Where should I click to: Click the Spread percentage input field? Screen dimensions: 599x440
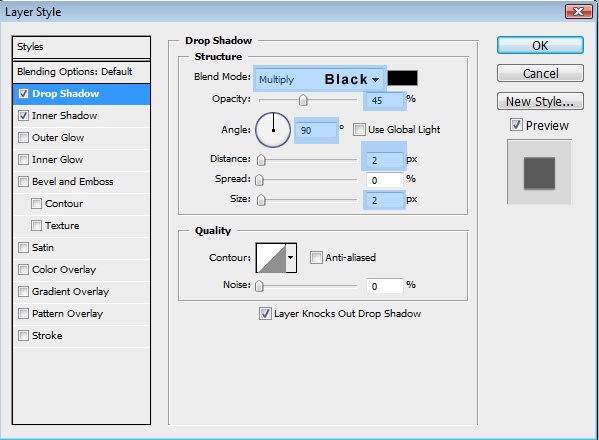[385, 180]
